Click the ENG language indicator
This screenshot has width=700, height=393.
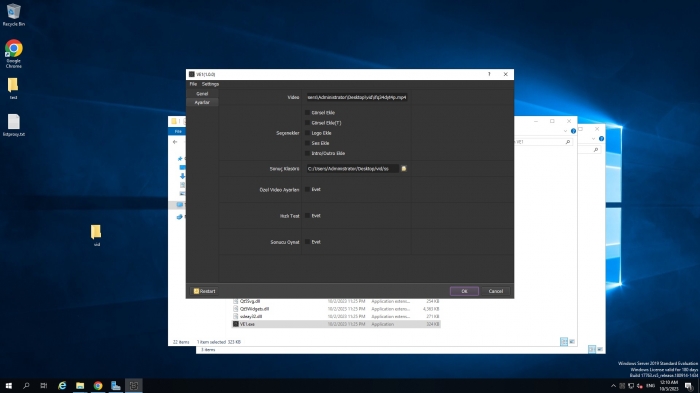(x=650, y=386)
